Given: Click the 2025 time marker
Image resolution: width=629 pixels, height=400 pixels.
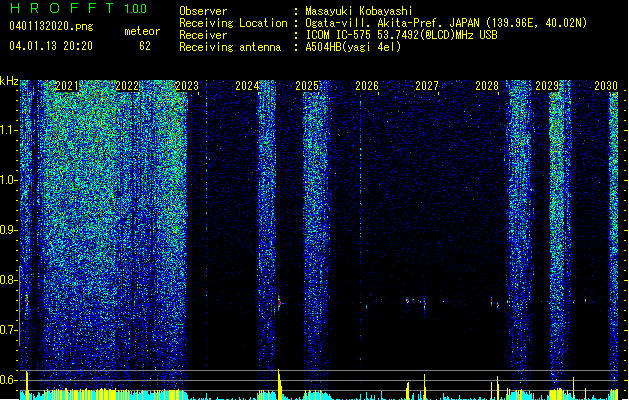Looking at the screenshot, I should click(307, 86).
